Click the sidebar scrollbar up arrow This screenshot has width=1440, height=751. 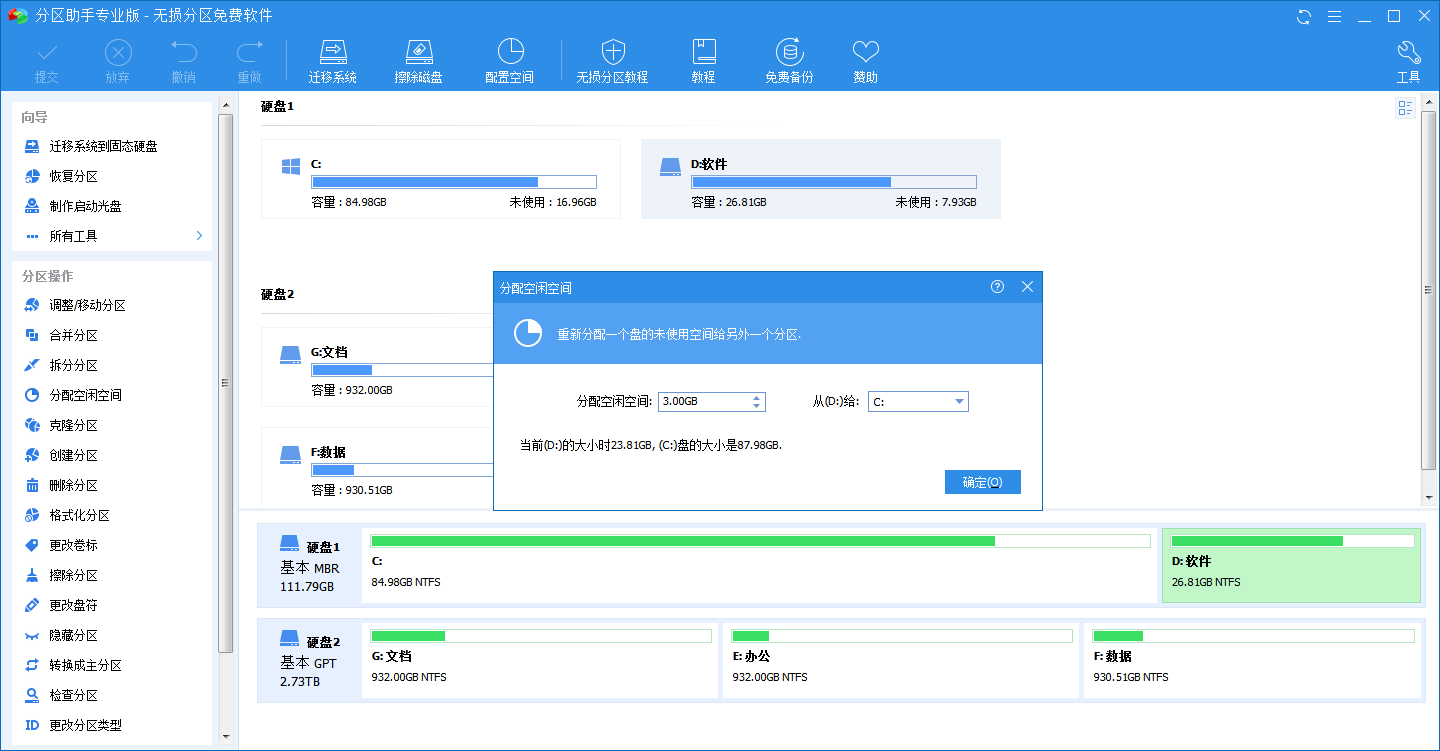pos(225,105)
